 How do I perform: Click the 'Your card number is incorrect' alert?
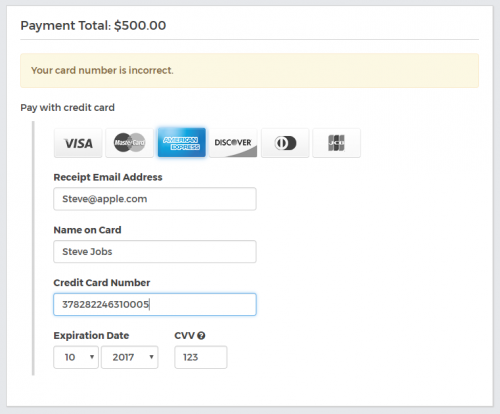[x=250, y=71]
